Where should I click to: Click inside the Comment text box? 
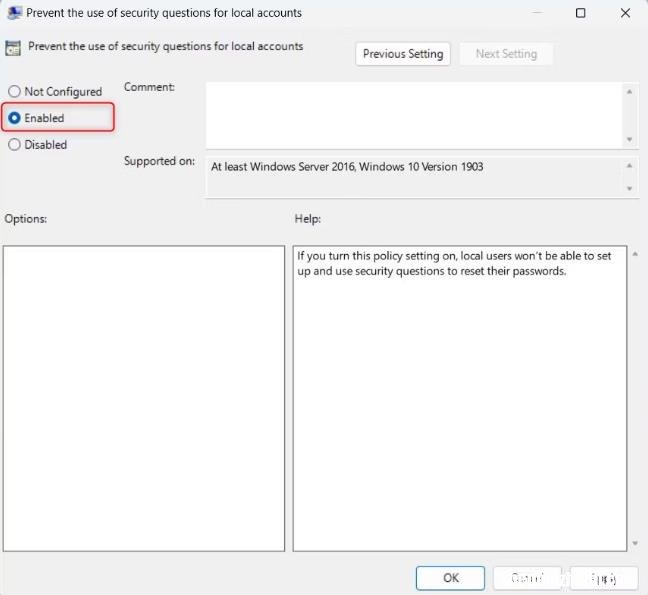[x=415, y=115]
